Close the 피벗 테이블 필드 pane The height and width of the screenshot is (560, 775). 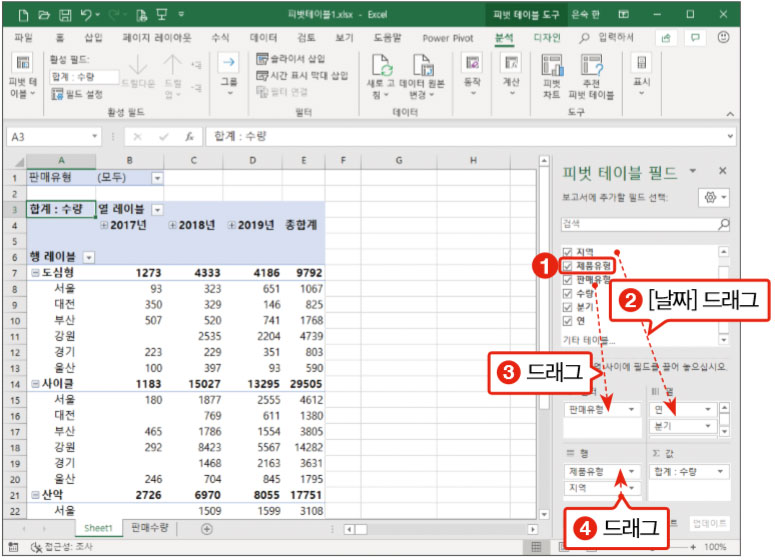[x=723, y=171]
